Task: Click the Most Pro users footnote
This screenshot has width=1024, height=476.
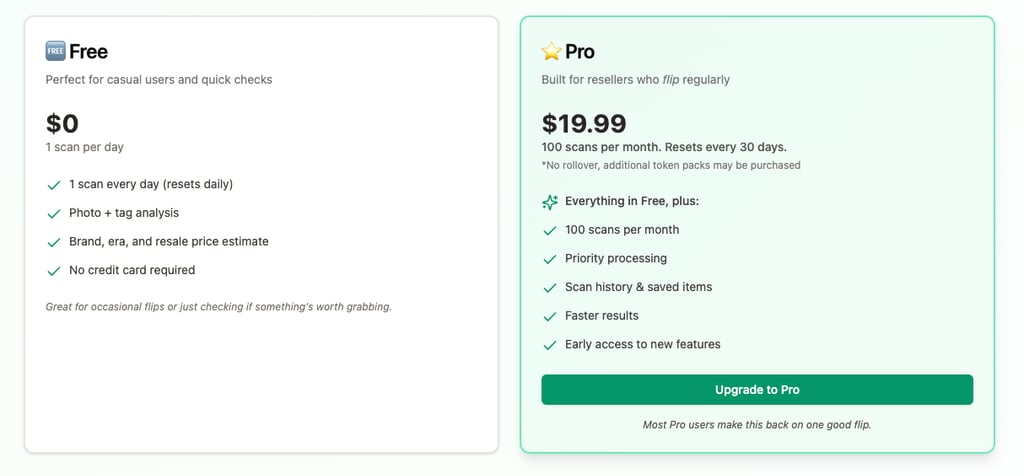Action: tap(757, 424)
